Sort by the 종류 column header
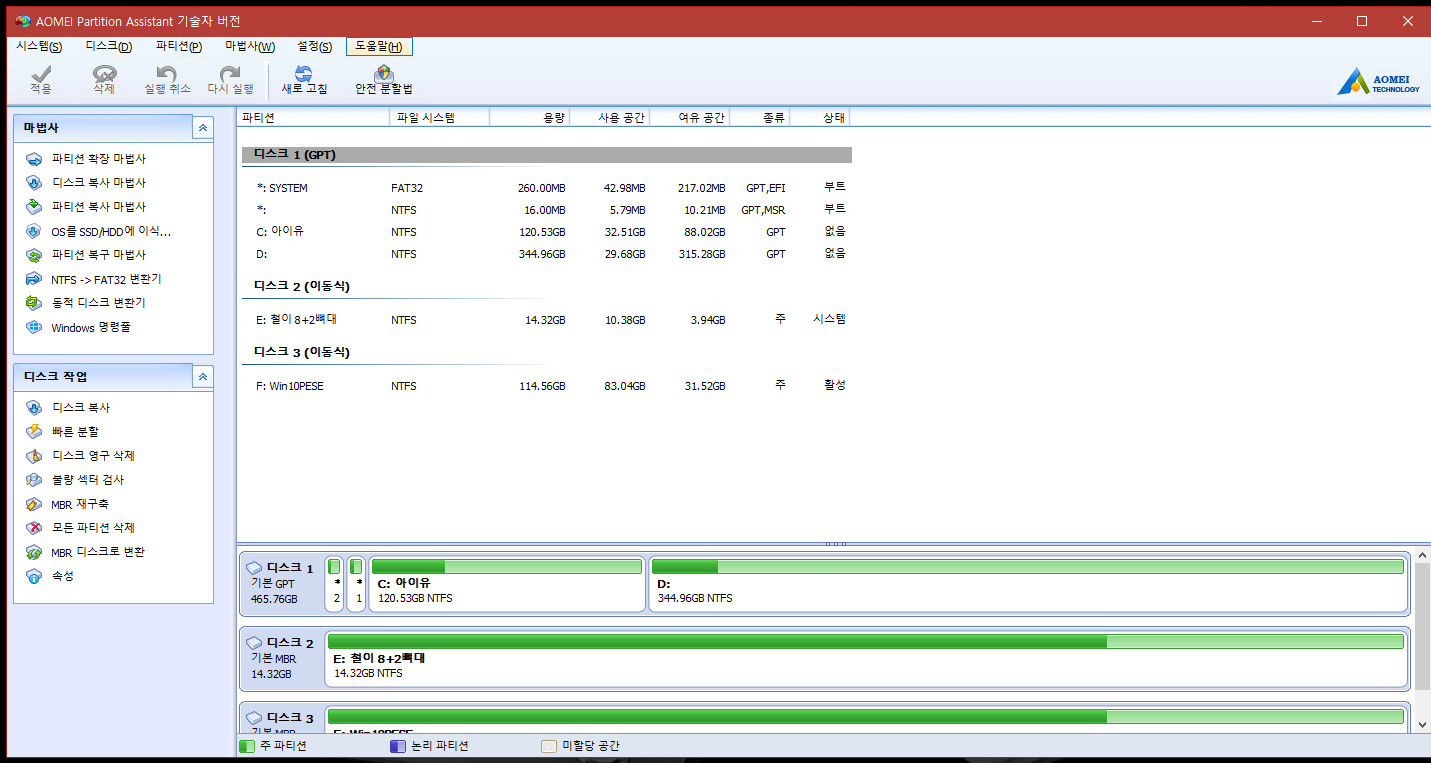Image resolution: width=1431 pixels, height=763 pixels. [x=760, y=118]
